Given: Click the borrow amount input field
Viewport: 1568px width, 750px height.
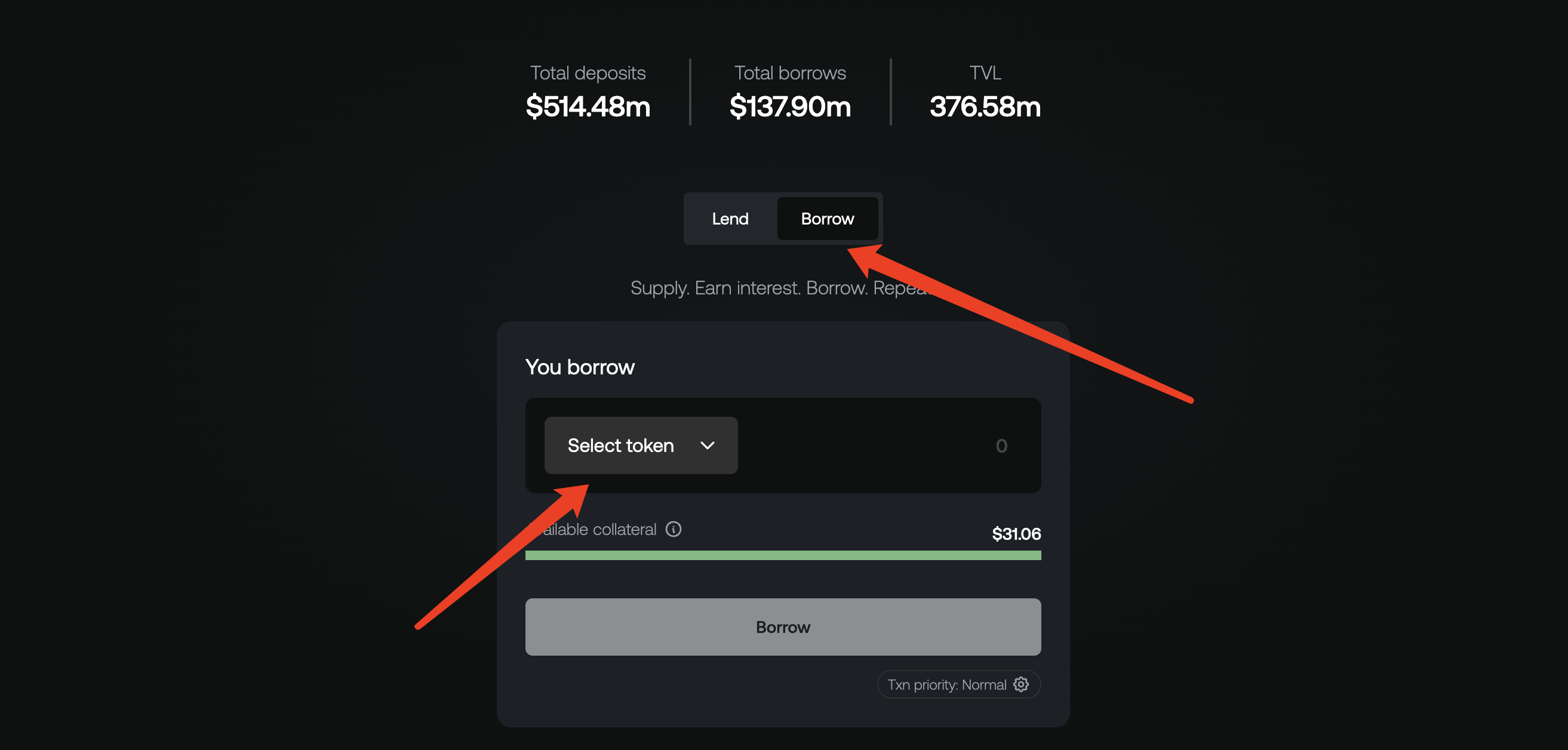Looking at the screenshot, I should pos(888,445).
